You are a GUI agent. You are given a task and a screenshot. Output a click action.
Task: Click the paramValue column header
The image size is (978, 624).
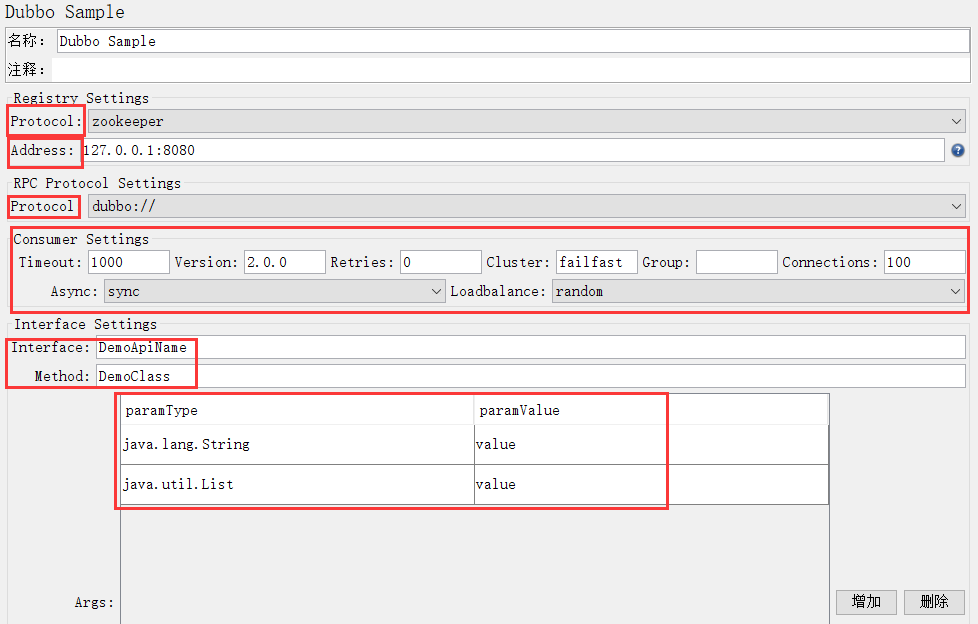click(x=651, y=410)
